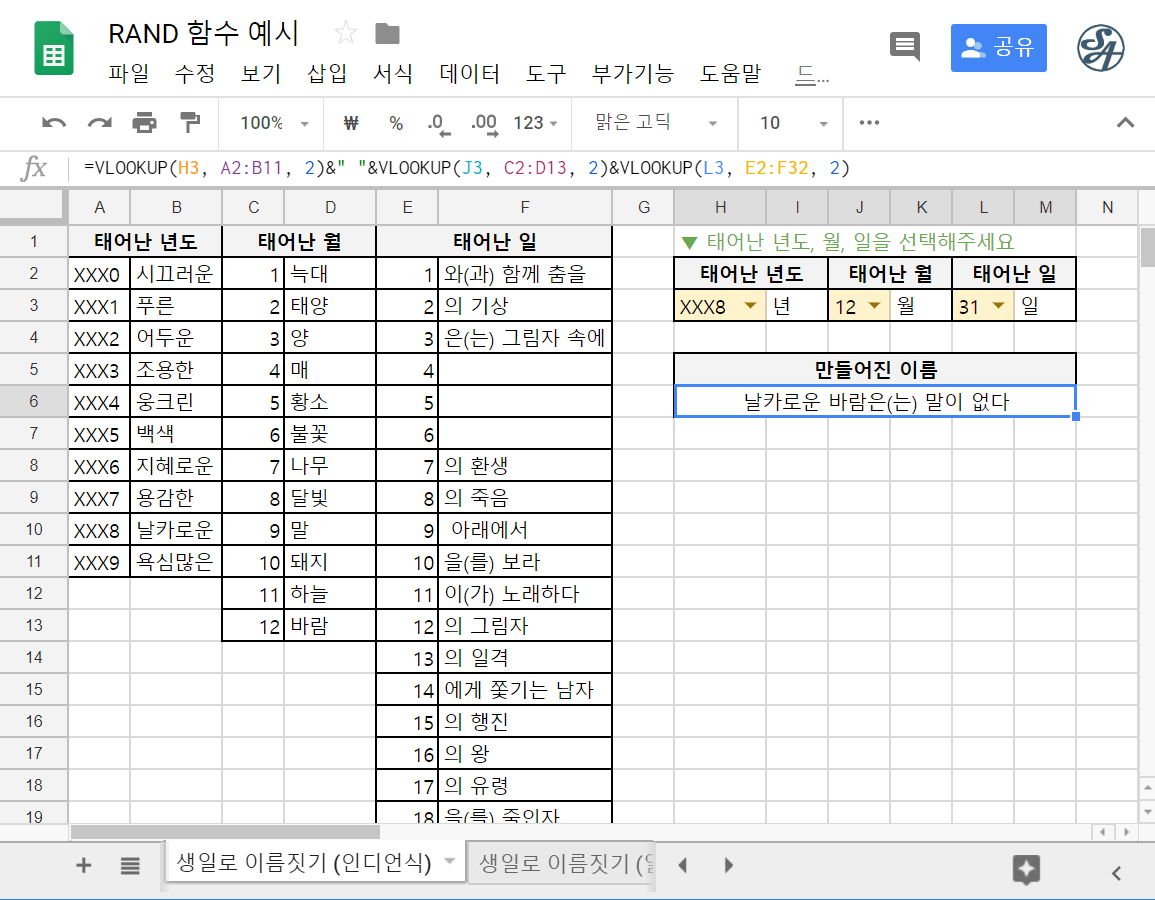Open the all sheets list icon

pyautogui.click(x=130, y=865)
